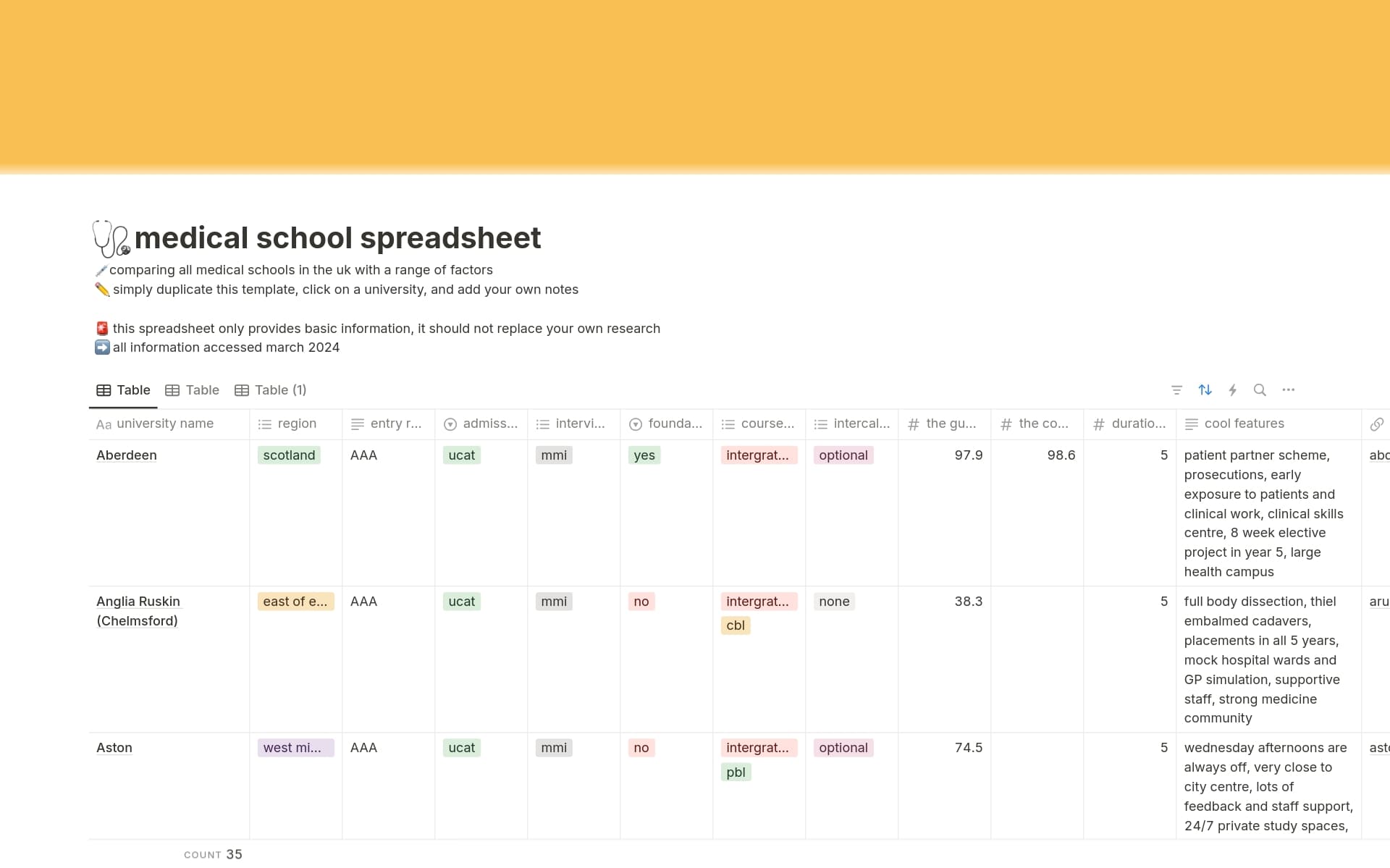Viewport: 1390px width, 868px height.
Task: Click the link icon at the rightmost column header
Action: (x=1377, y=424)
